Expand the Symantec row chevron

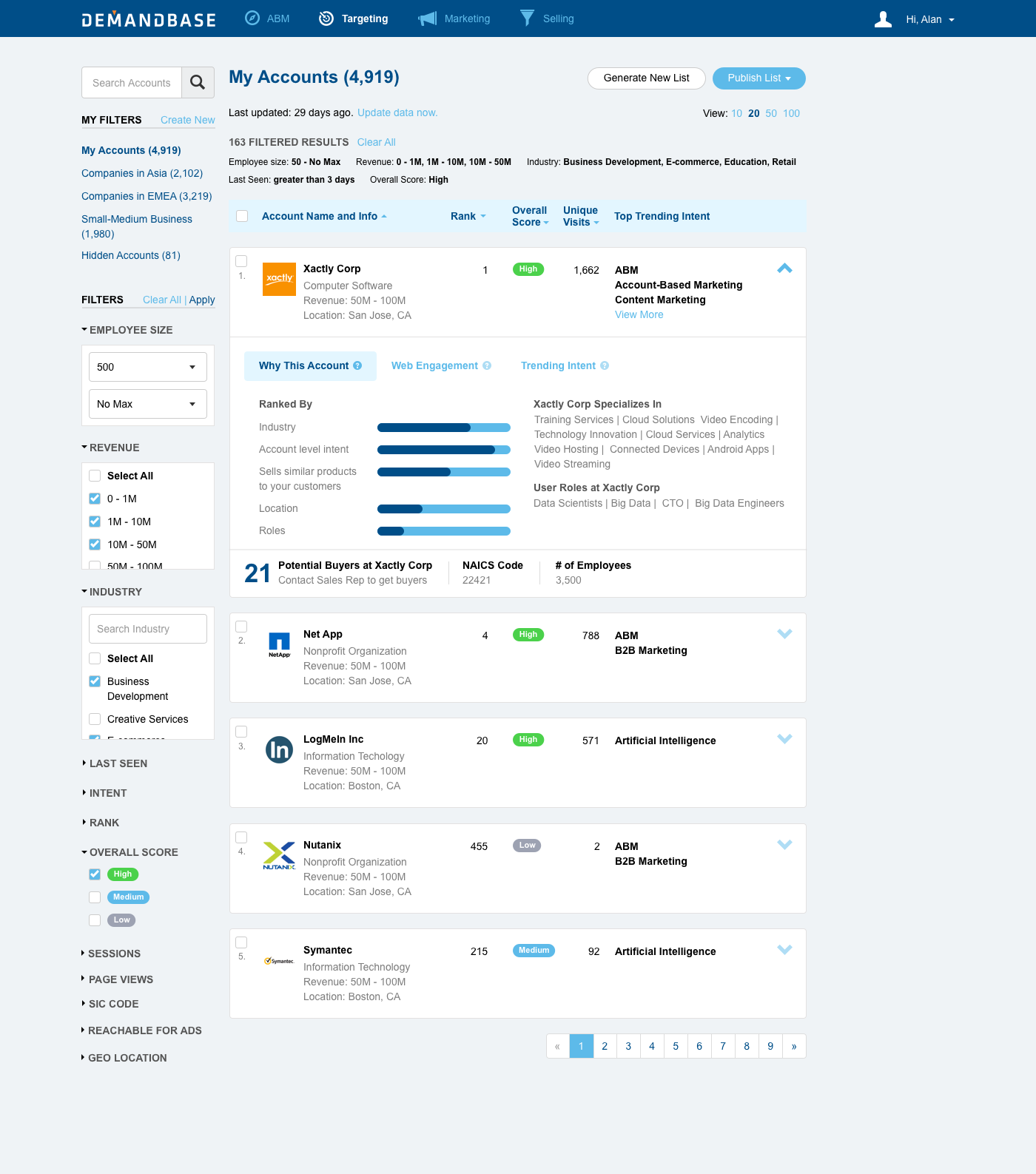[785, 950]
